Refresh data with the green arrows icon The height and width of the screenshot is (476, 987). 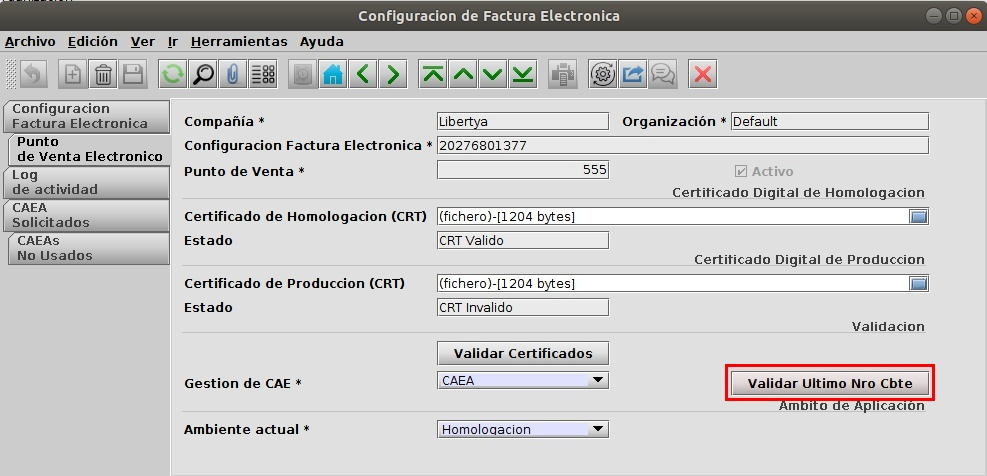tap(172, 75)
